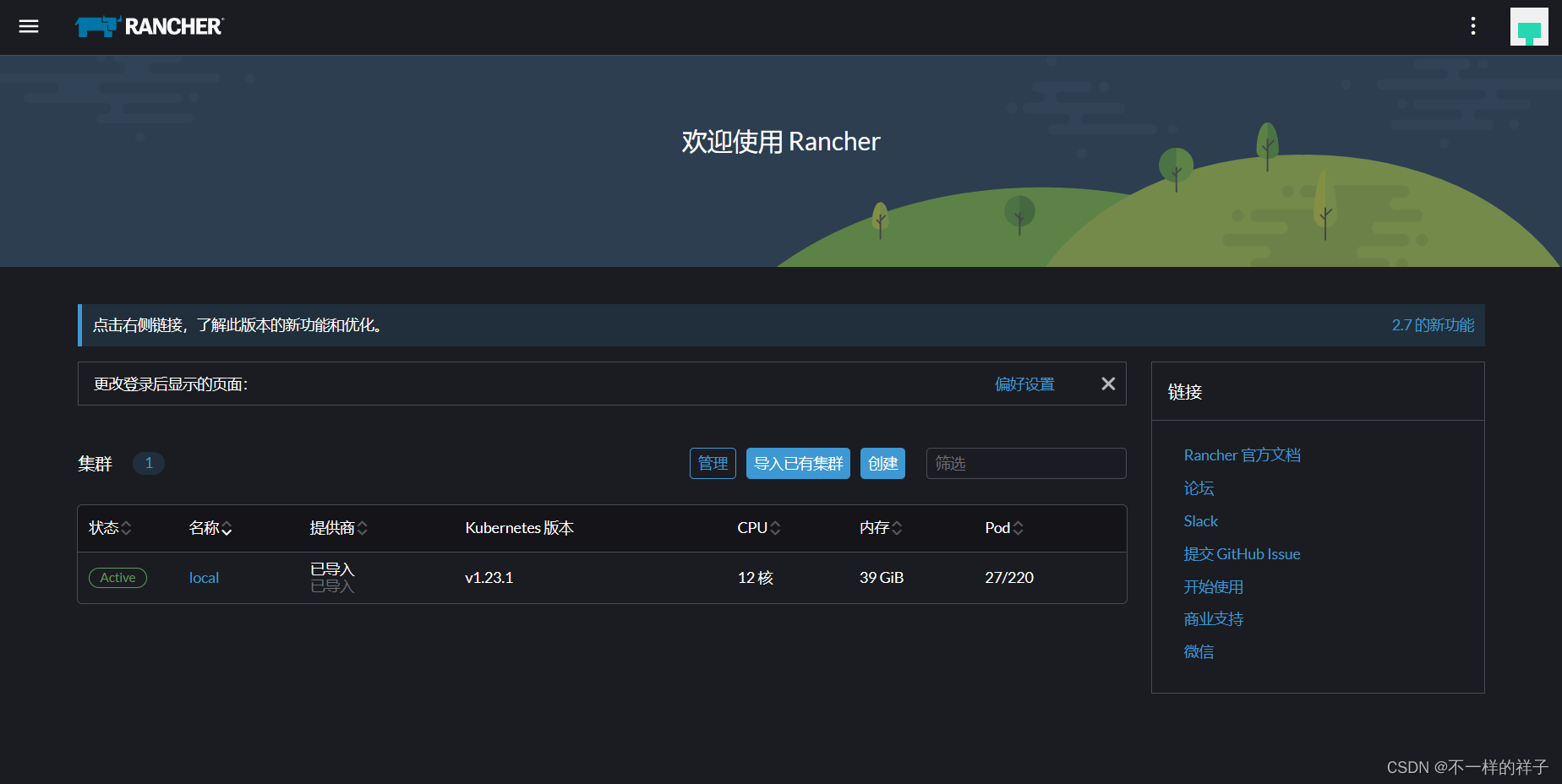Click the user avatar in the top-right corner
Image resolution: width=1562 pixels, height=784 pixels.
[x=1529, y=26]
